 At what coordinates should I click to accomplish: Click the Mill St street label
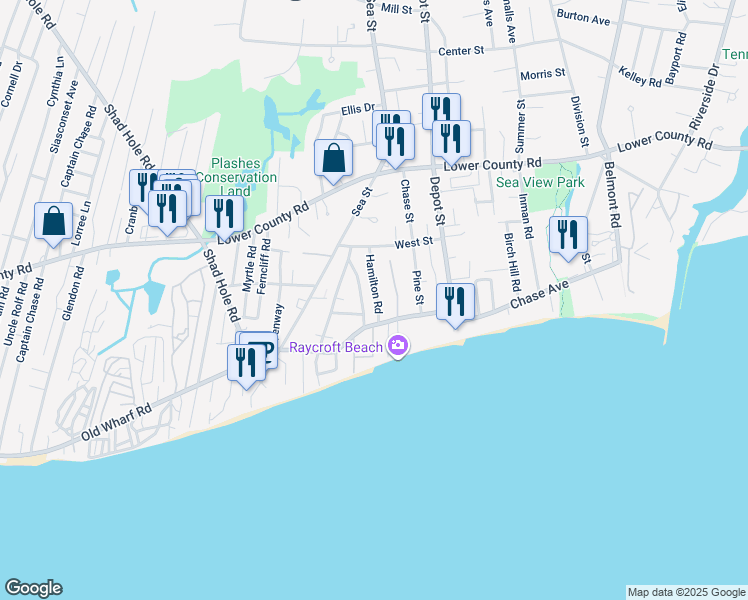click(x=396, y=8)
